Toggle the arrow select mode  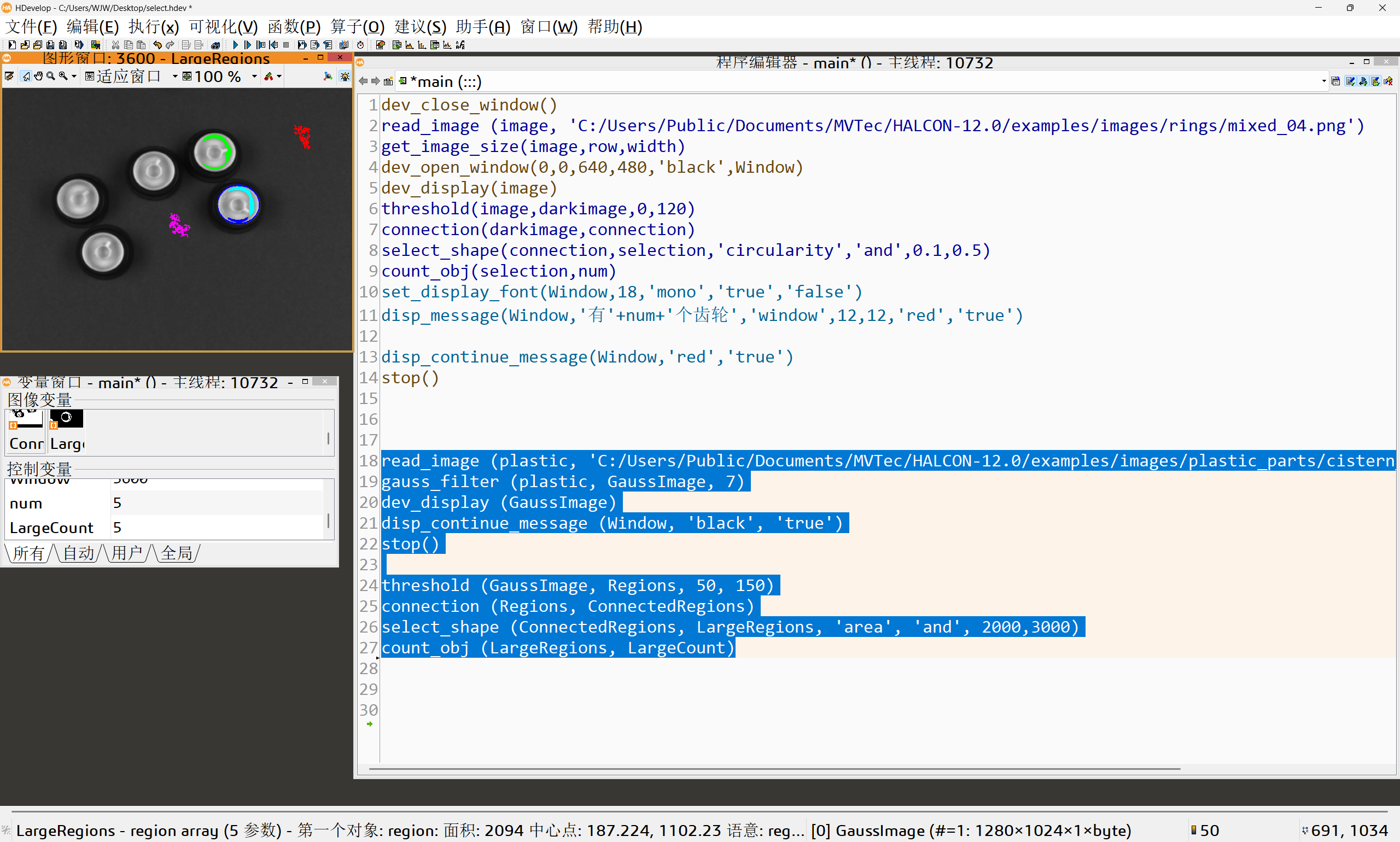[26, 76]
